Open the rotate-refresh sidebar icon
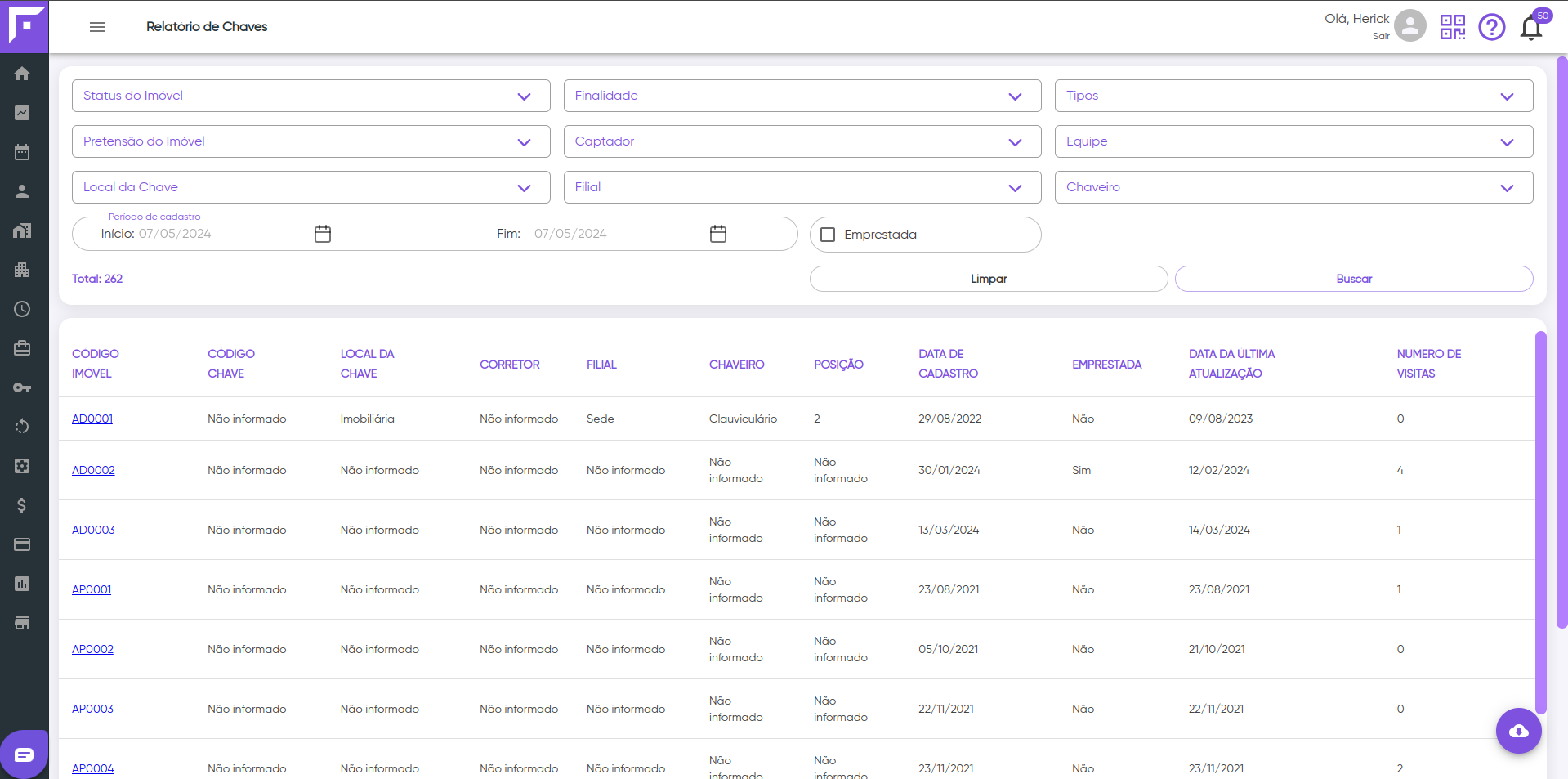Image resolution: width=1568 pixels, height=779 pixels. point(22,427)
